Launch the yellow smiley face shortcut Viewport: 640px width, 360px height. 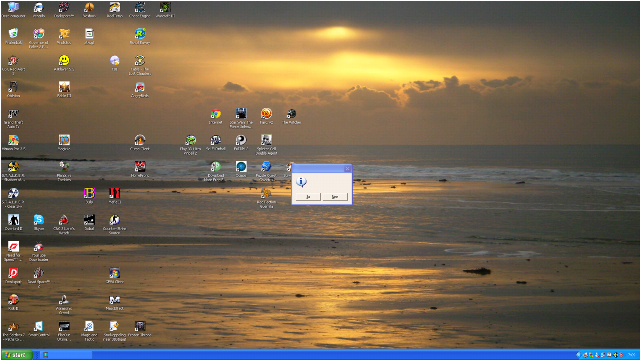click(64, 60)
